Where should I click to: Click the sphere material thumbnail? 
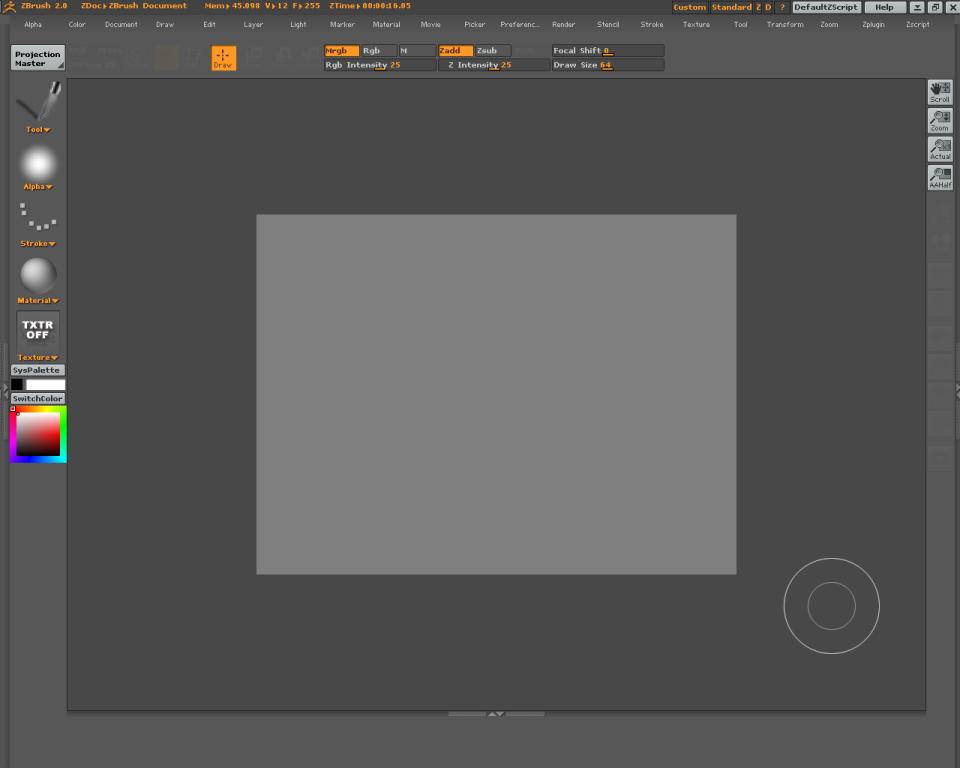coord(38,275)
